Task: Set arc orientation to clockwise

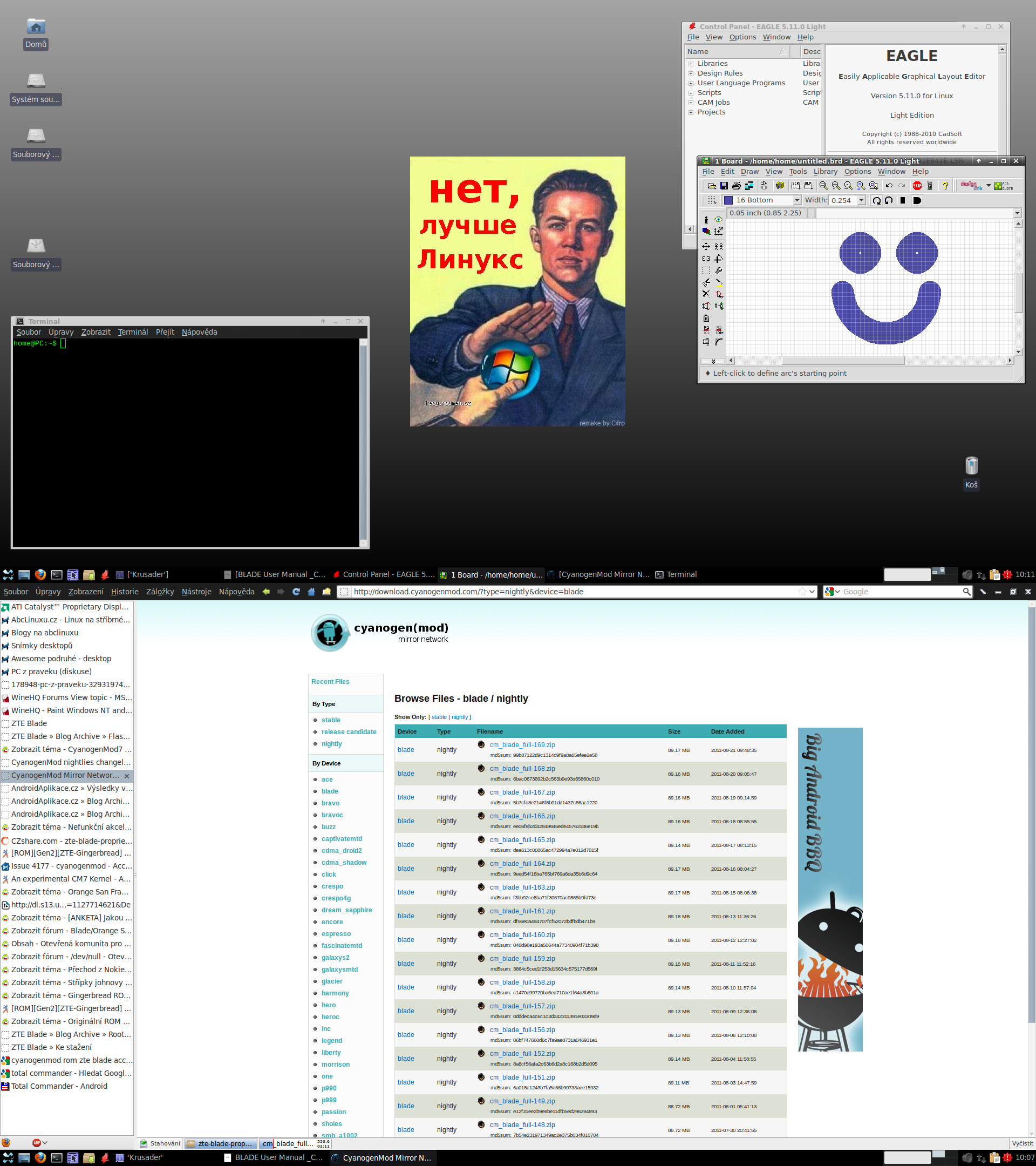Action: pos(877,200)
